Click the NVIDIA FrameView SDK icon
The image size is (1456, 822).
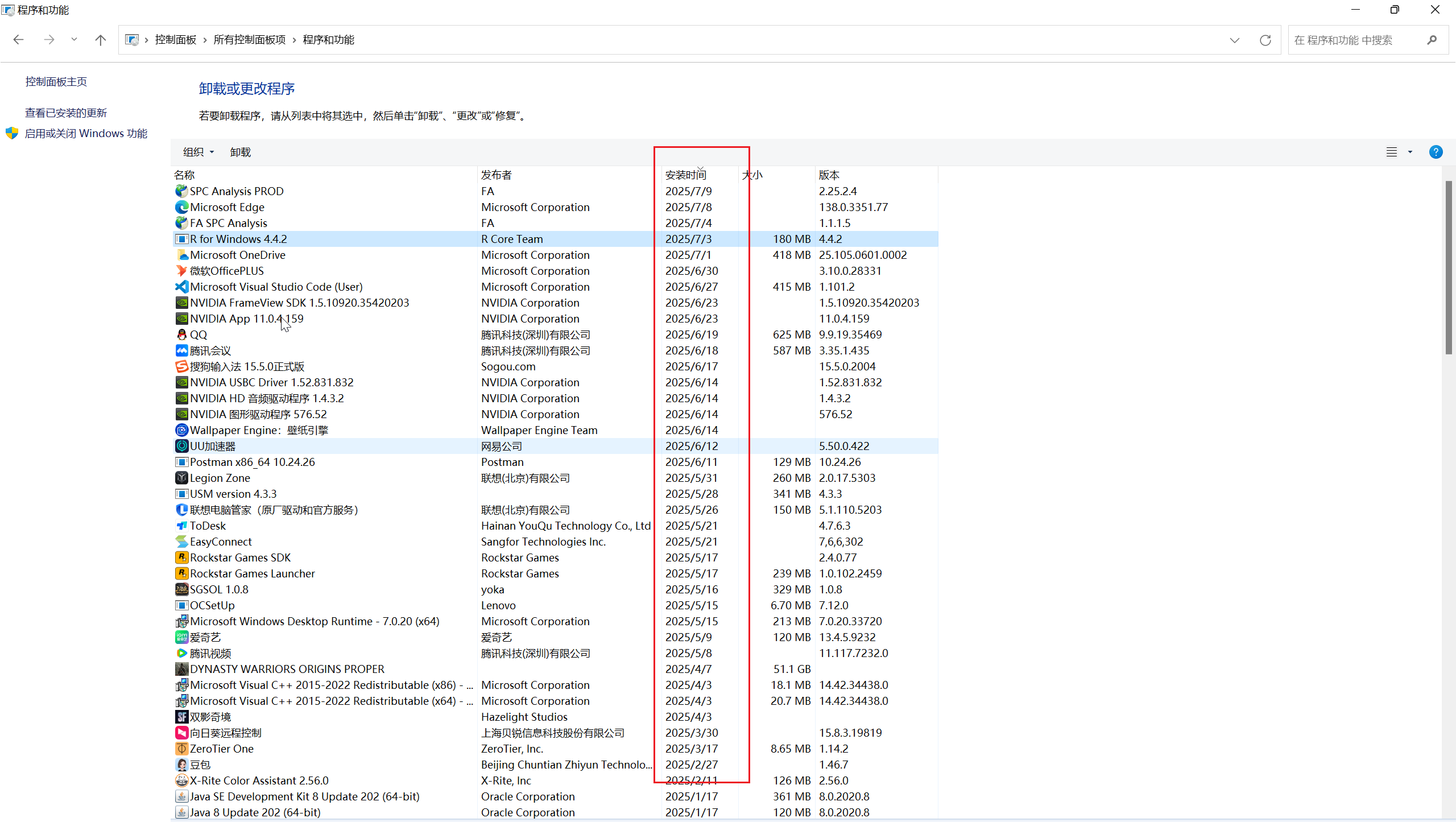(181, 303)
